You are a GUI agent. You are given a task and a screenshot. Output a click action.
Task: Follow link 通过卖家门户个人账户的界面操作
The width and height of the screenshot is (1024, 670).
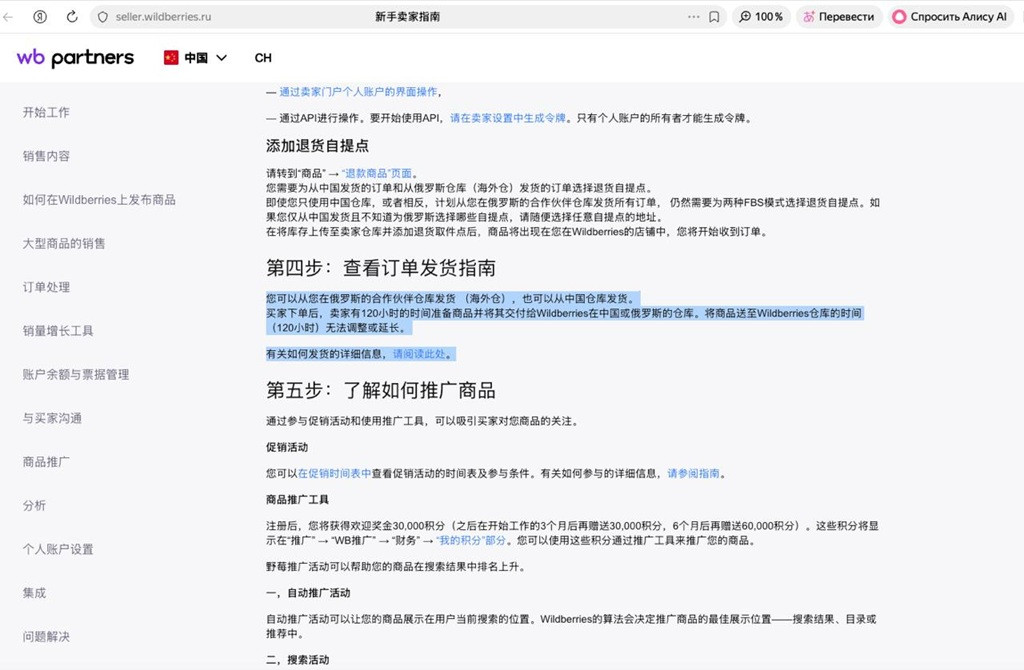click(359, 92)
